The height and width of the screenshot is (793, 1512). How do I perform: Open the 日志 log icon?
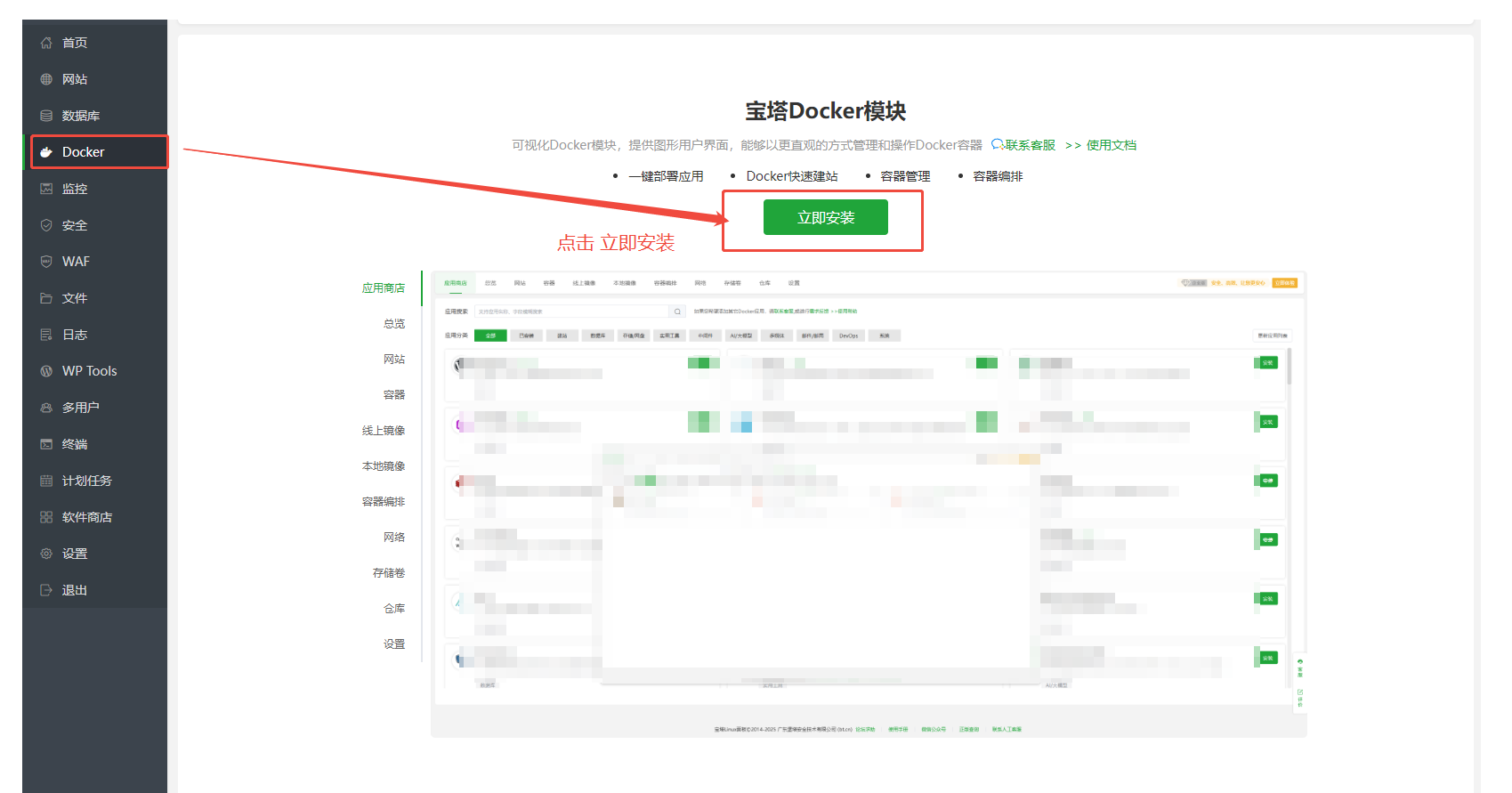46,335
